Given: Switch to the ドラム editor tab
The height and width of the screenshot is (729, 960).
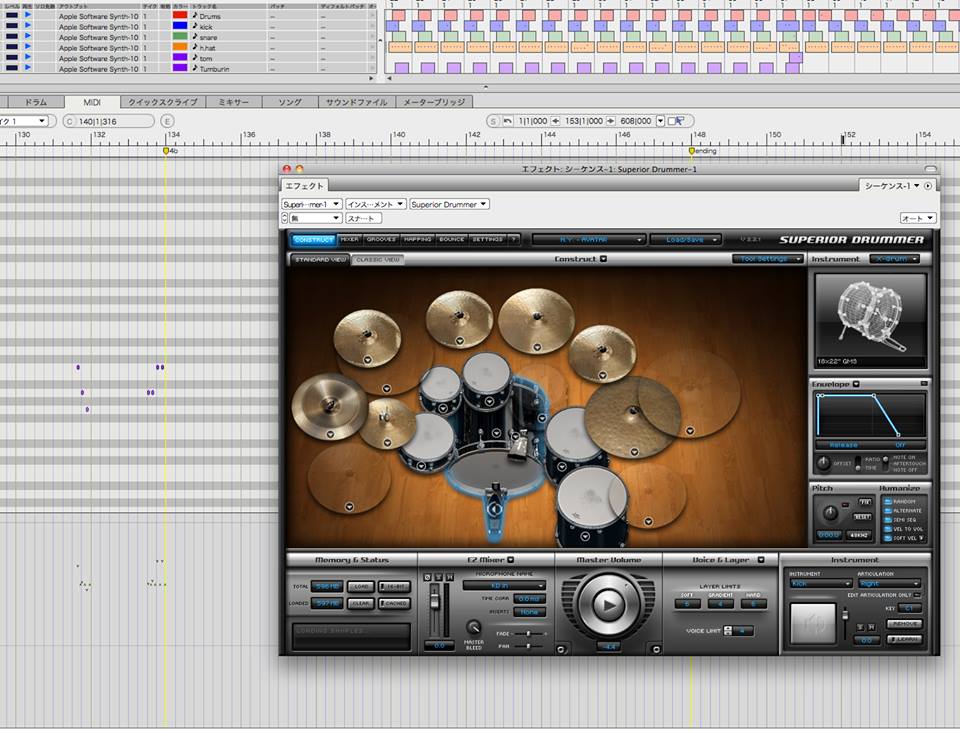Looking at the screenshot, I should pos(36,102).
